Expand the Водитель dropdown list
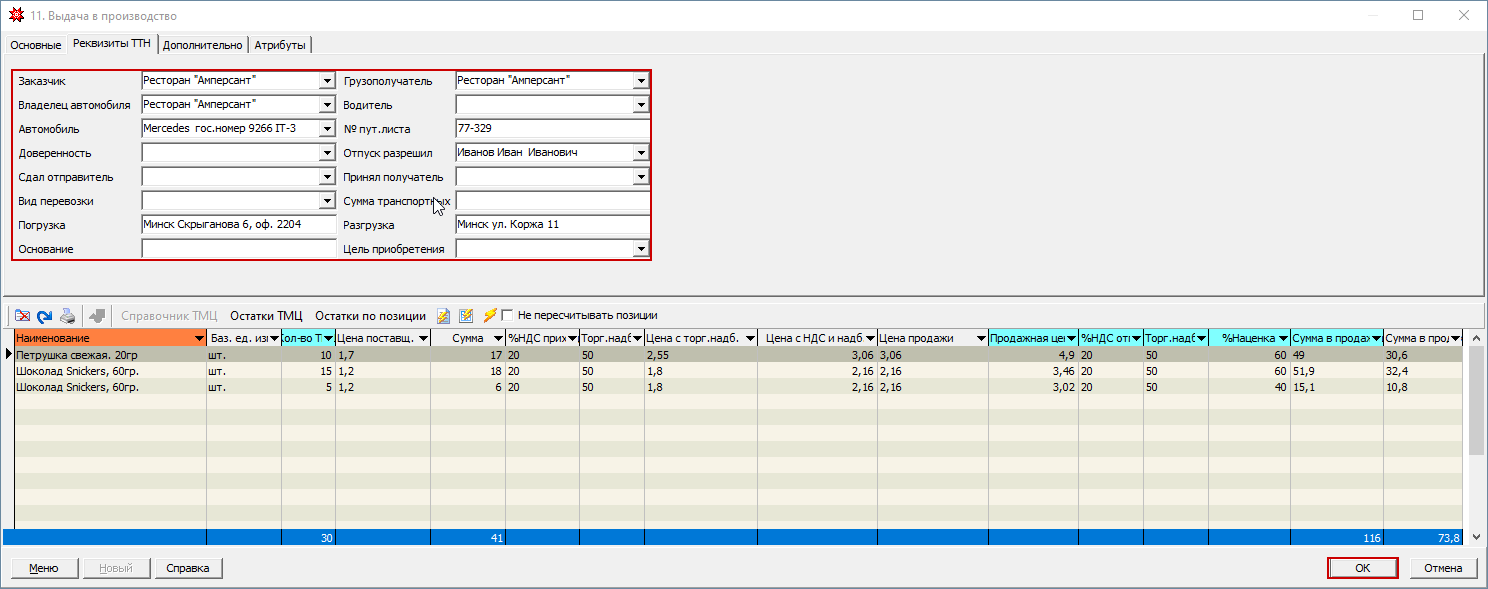The image size is (1488, 589). tap(641, 105)
